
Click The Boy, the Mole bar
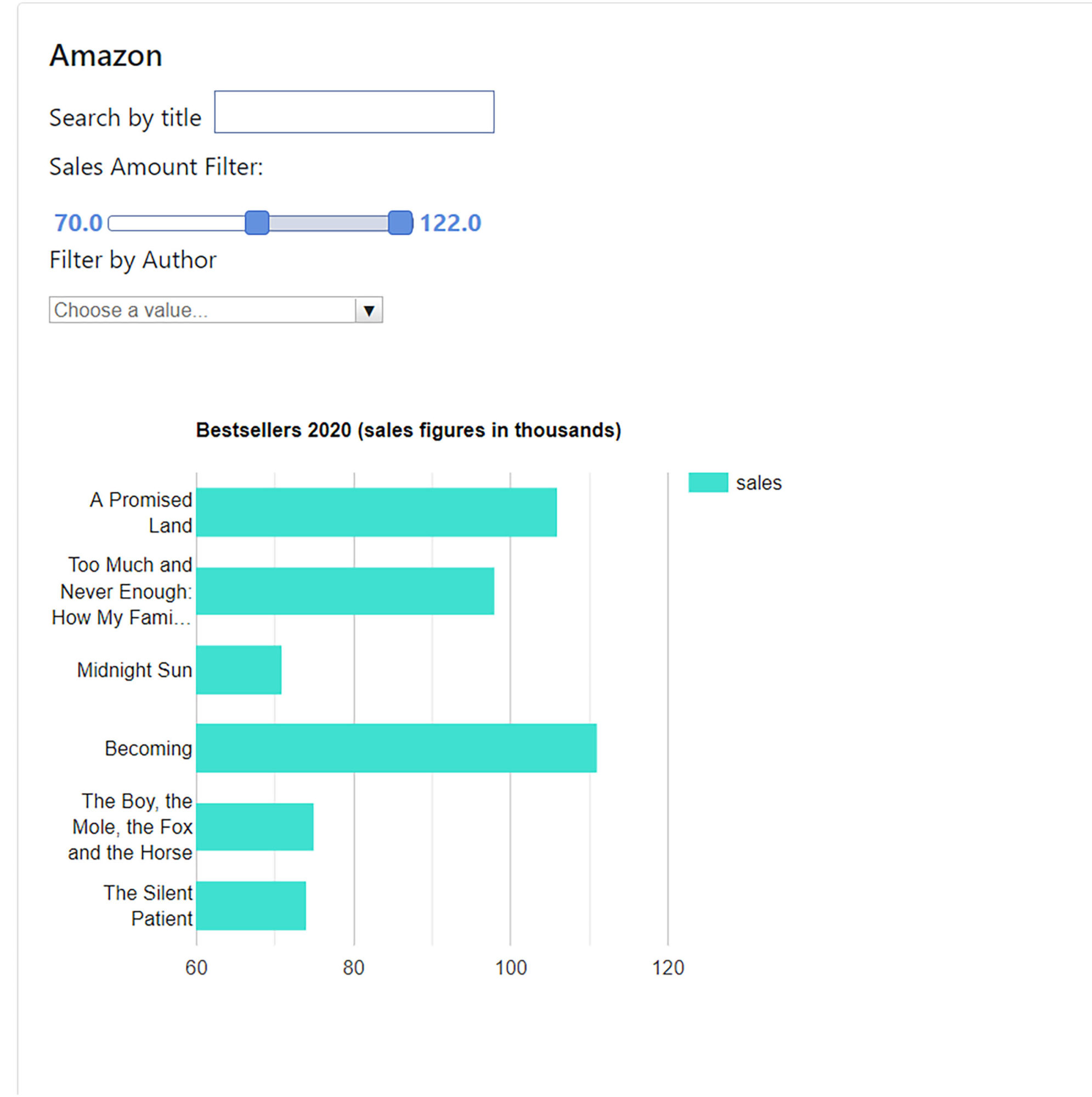pyautogui.click(x=254, y=827)
